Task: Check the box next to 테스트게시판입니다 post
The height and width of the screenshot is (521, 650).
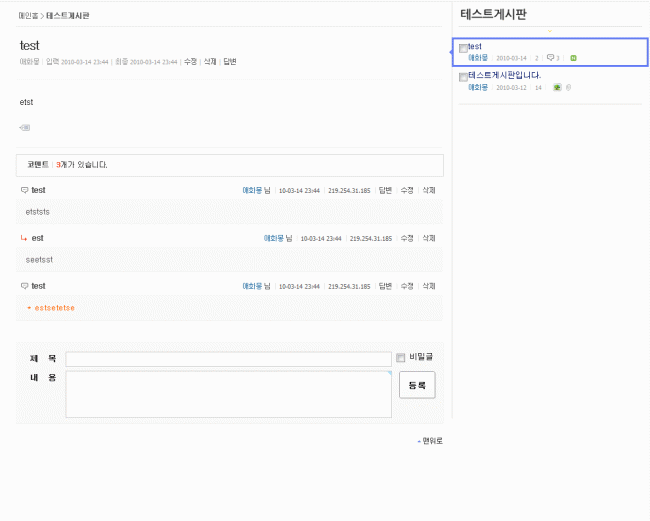Action: click(463, 77)
